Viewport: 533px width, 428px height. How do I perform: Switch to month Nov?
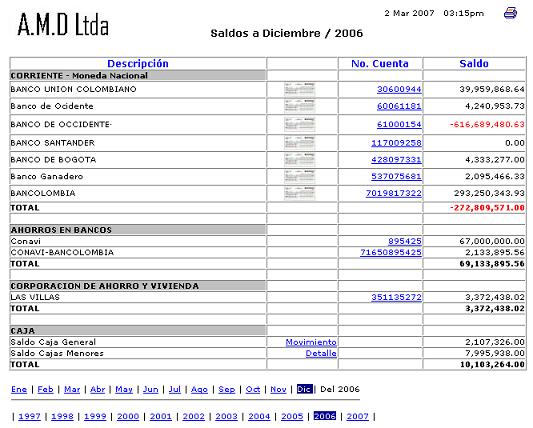pos(278,389)
